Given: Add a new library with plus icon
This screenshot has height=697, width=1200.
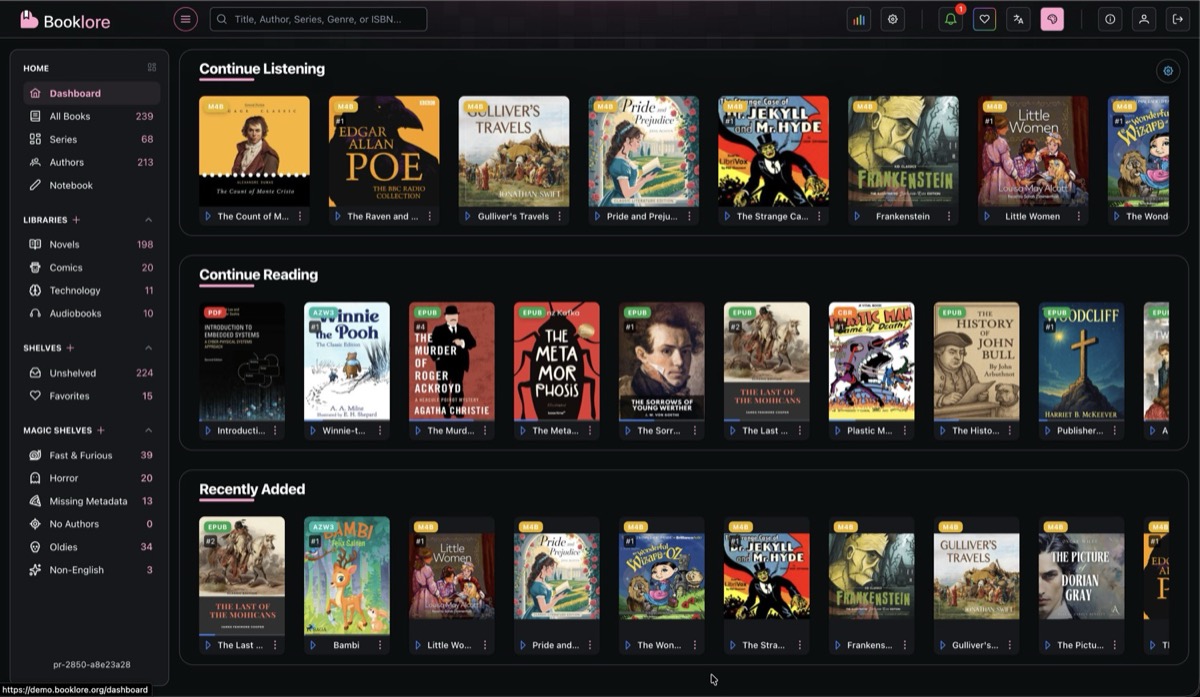Looking at the screenshot, I should point(77,220).
